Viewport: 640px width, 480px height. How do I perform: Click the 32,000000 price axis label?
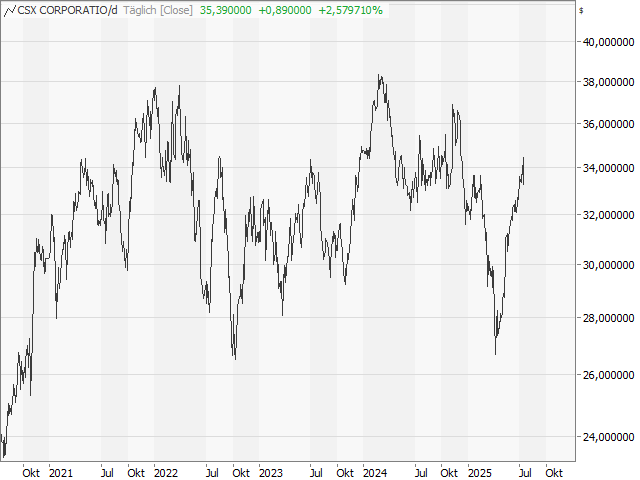pos(609,215)
